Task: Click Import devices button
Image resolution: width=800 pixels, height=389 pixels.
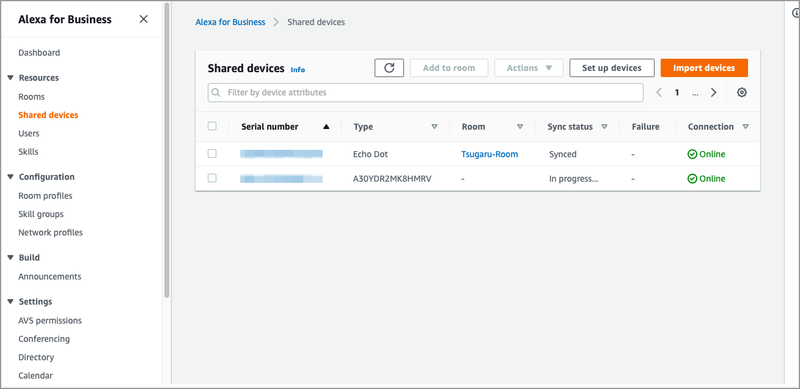Action: (704, 68)
